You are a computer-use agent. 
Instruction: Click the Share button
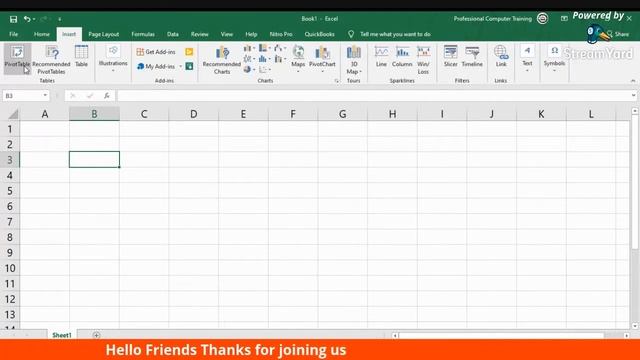pyautogui.click(x=618, y=34)
